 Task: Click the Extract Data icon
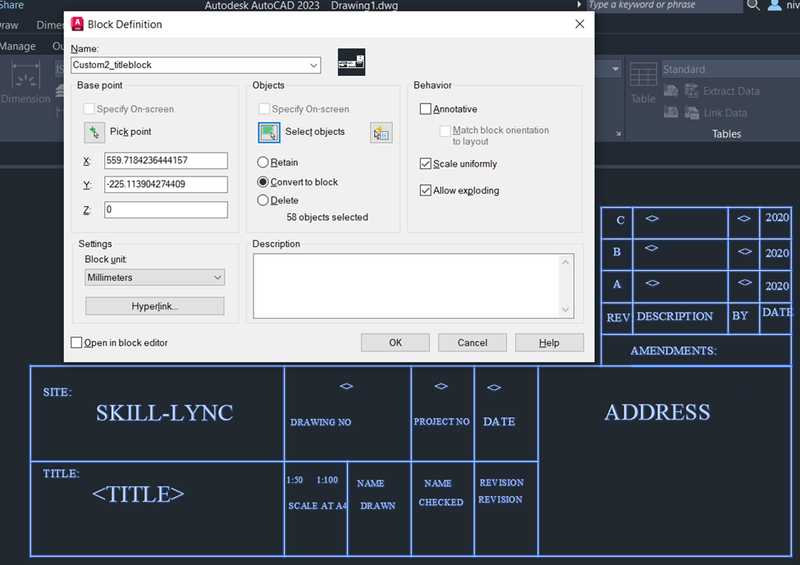[692, 91]
